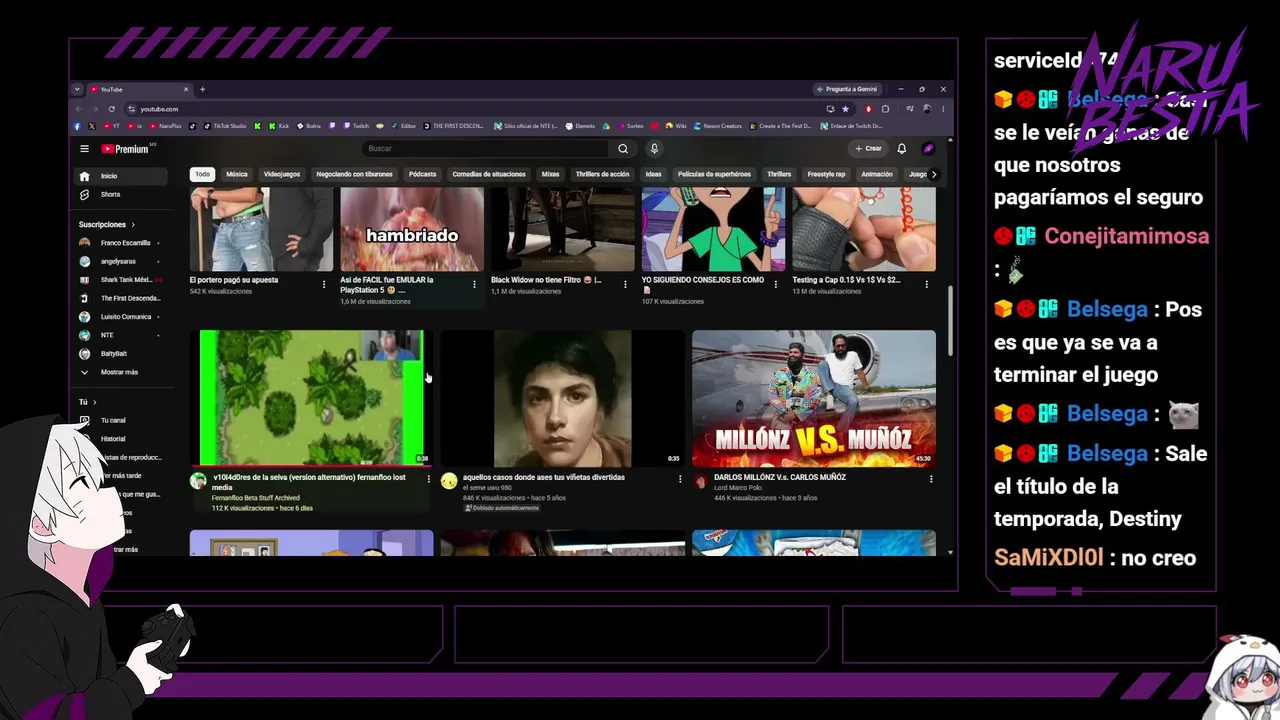Click the Pregunta a Gemini button
This screenshot has width=1280, height=720.
pos(847,89)
